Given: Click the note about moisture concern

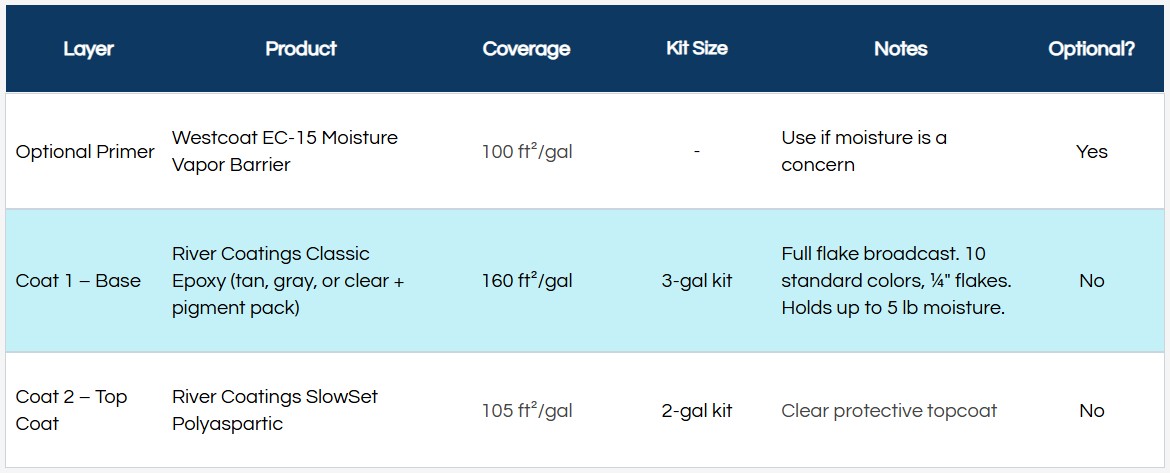Looking at the screenshot, I should [864, 151].
